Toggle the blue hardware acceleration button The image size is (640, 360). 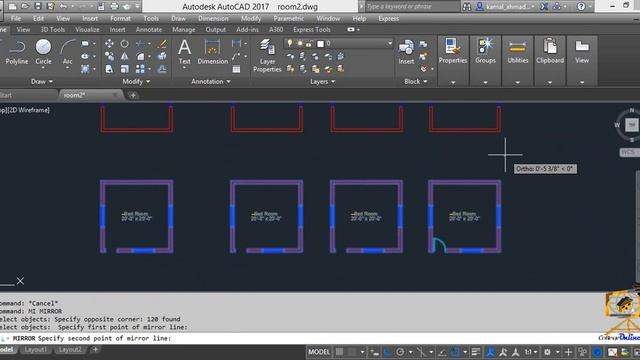[x=598, y=352]
